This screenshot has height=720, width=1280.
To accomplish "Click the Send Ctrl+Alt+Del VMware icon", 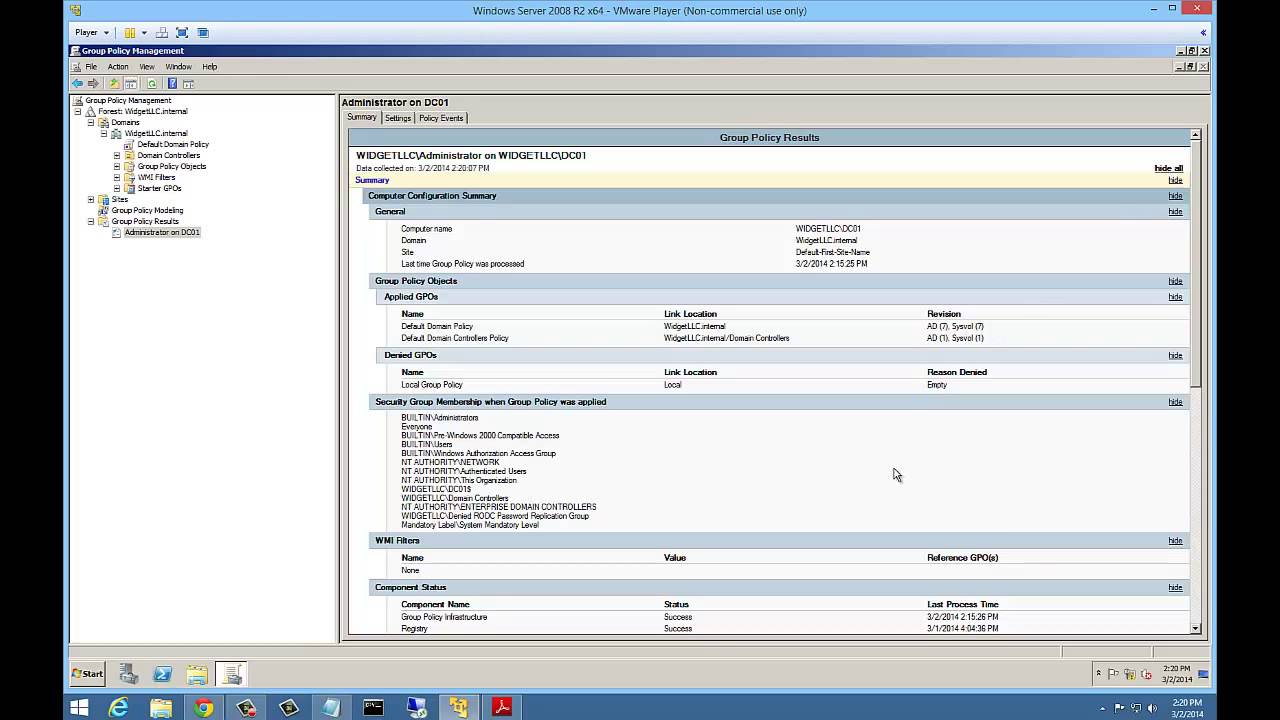I will click(162, 33).
